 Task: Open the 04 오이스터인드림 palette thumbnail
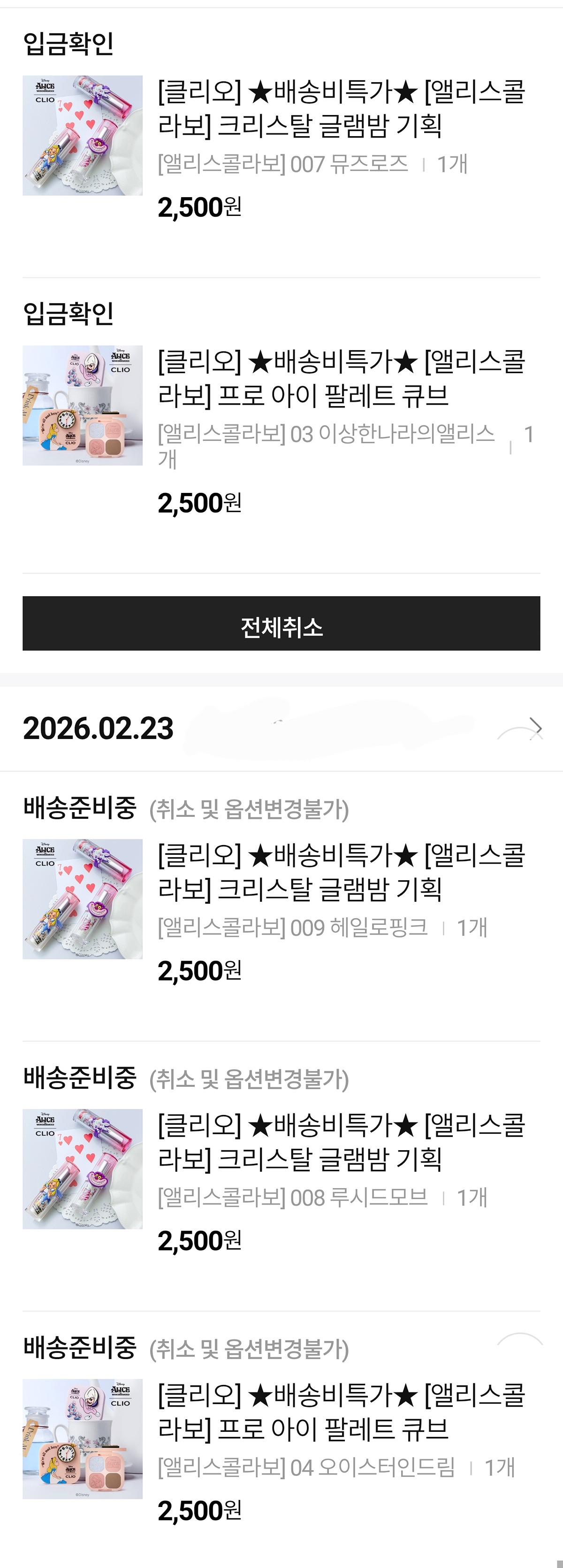coord(83,1439)
